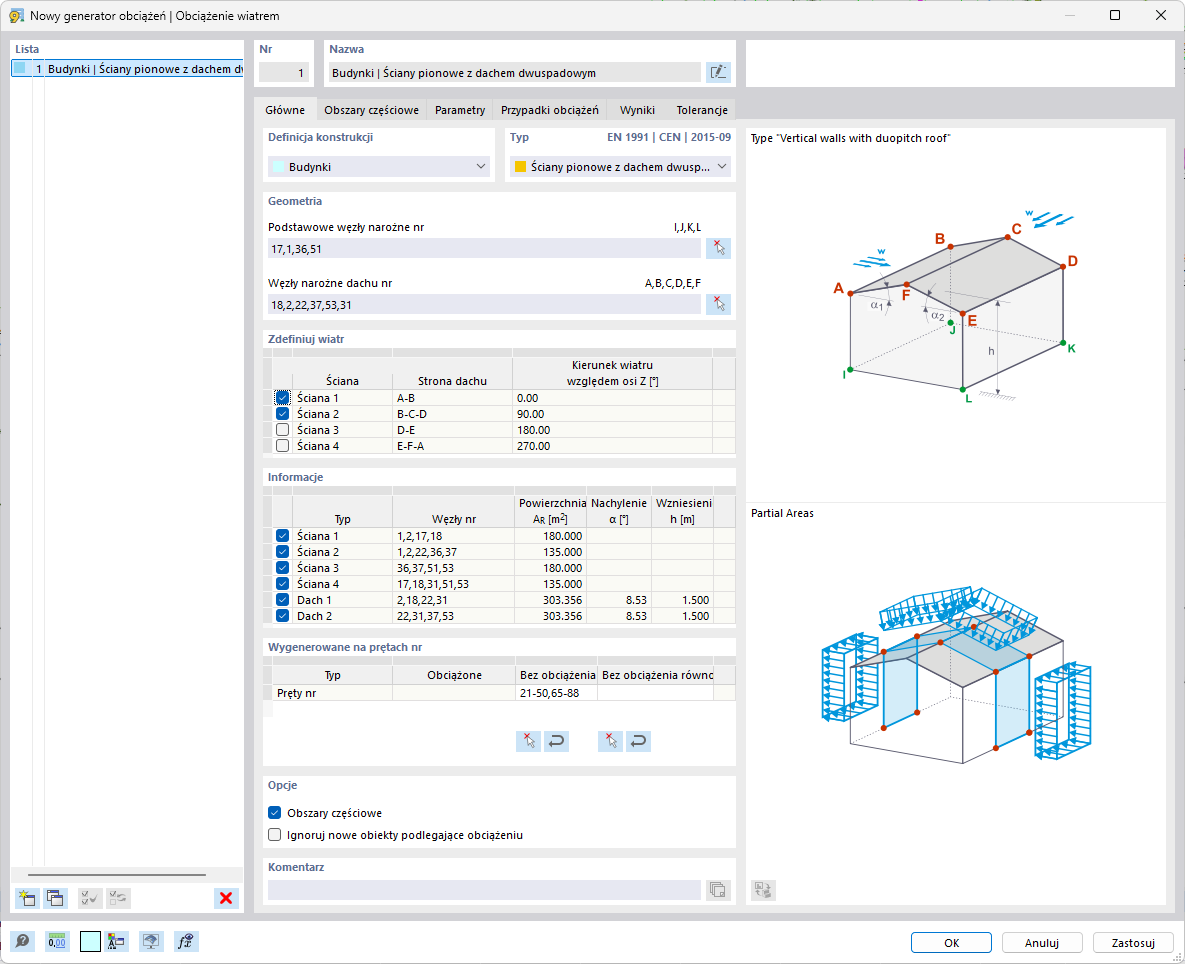Delete selected list entry with red X
Image resolution: width=1185 pixels, height=964 pixels.
226,898
